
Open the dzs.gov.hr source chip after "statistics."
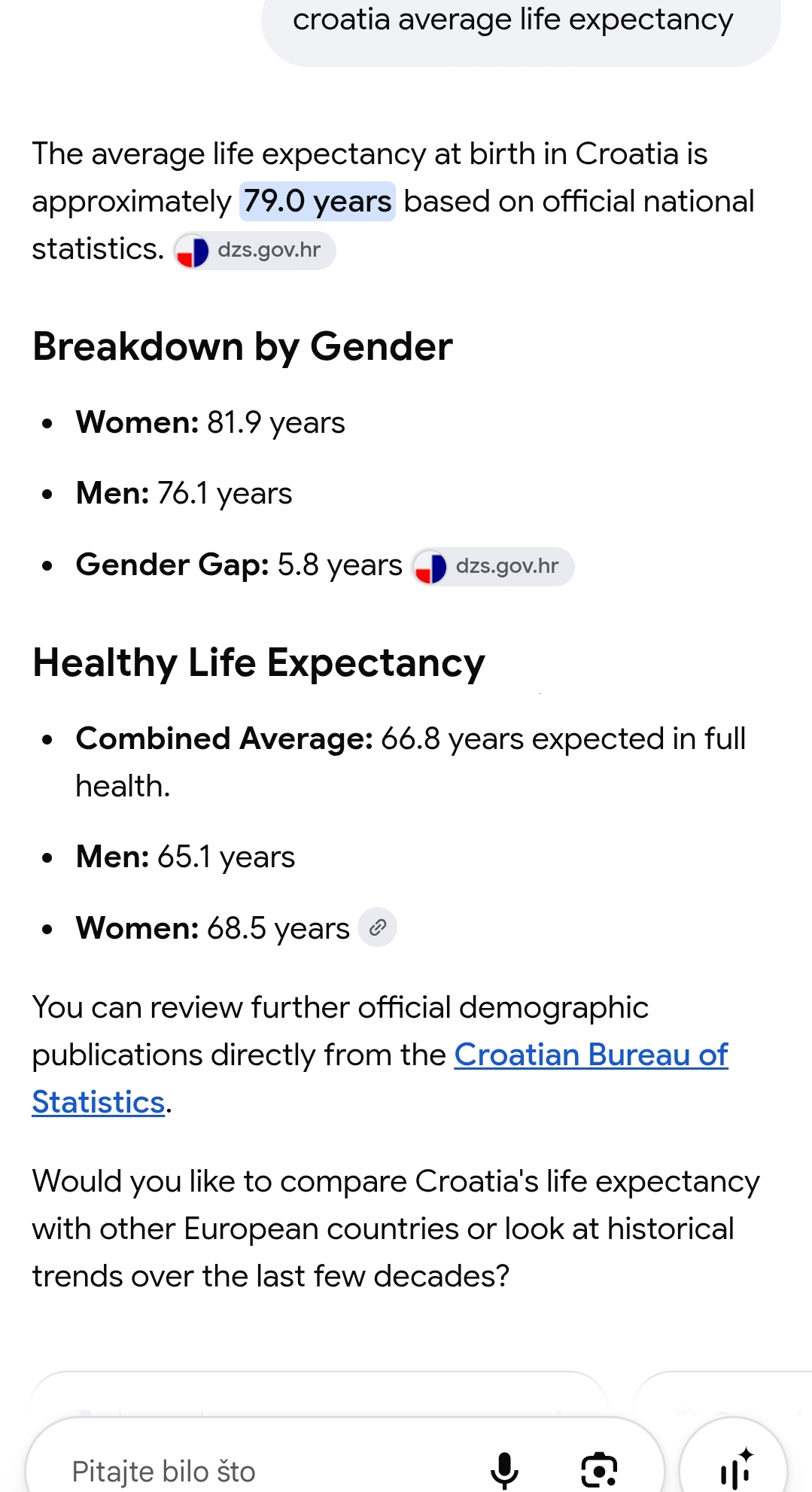tap(254, 251)
